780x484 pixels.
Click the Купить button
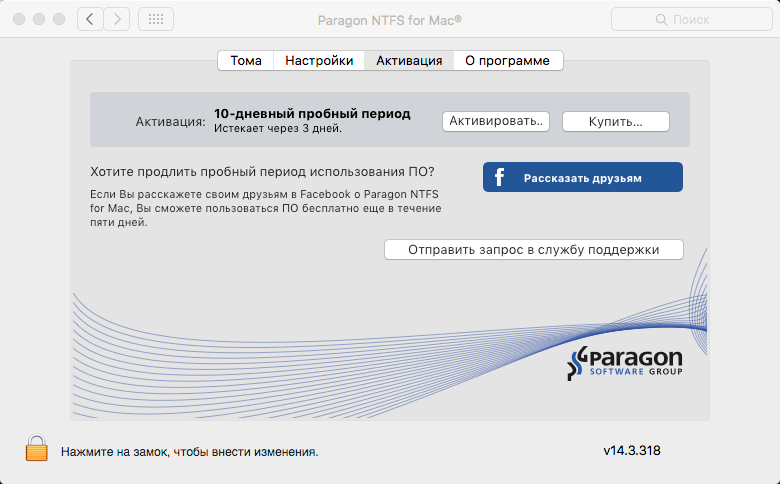pos(616,121)
